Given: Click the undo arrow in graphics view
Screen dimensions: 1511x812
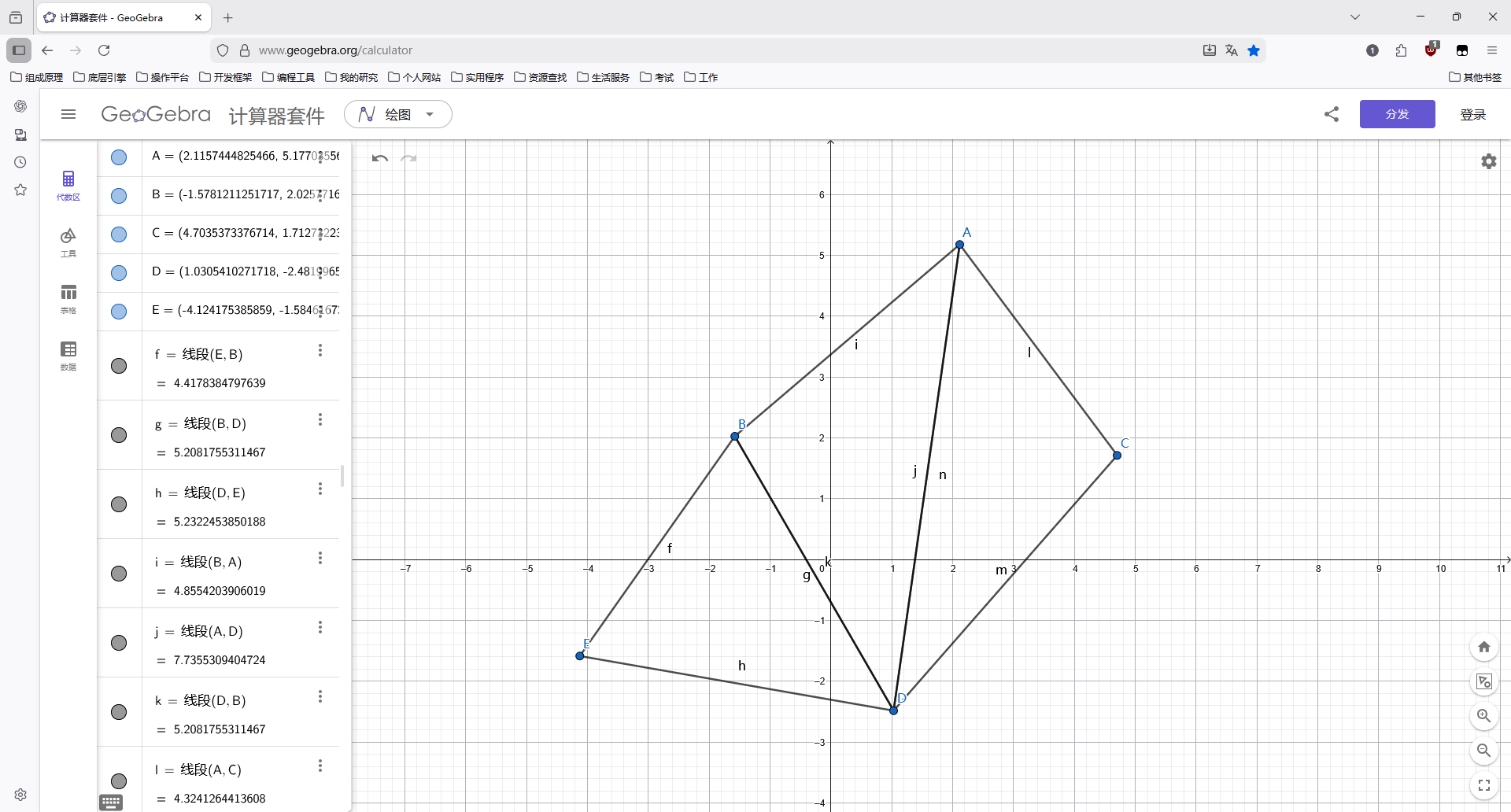Looking at the screenshot, I should [x=380, y=158].
